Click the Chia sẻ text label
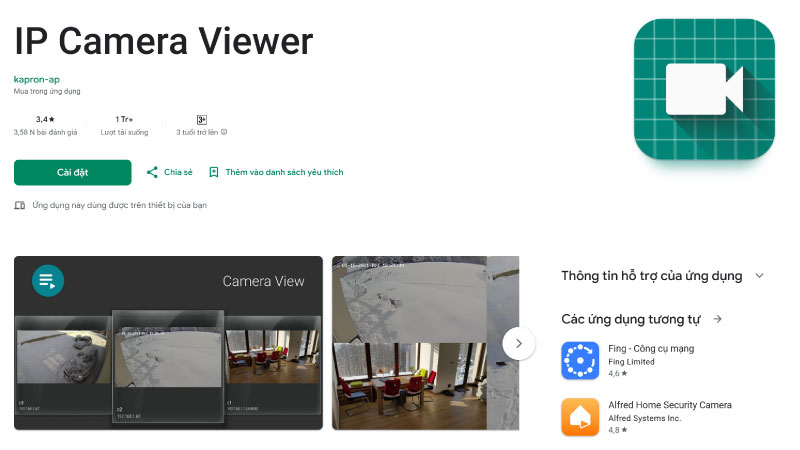This screenshot has width=800, height=450. 178,172
